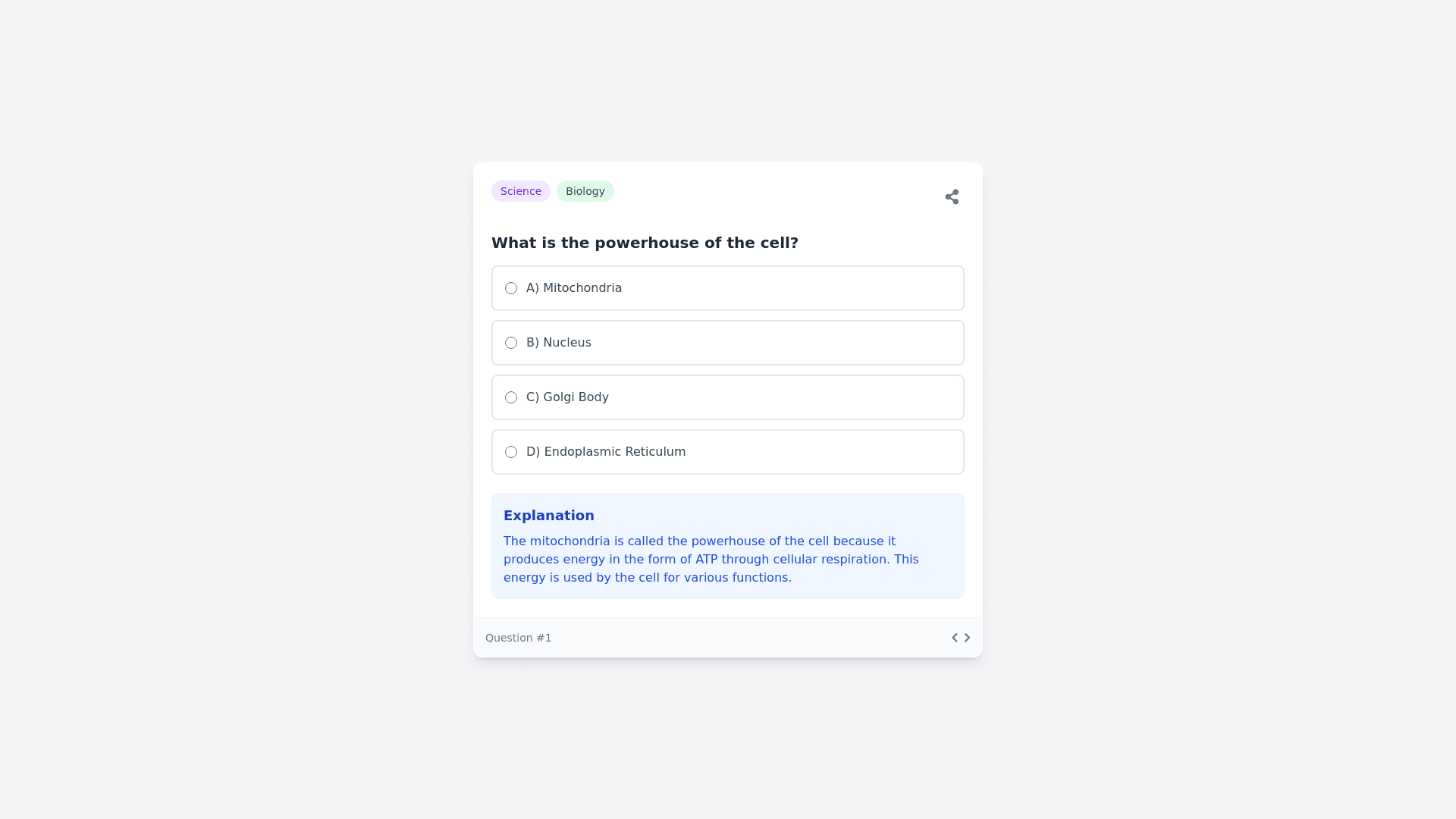Select the Nucleus radio button
This screenshot has height=819, width=1456.
pos(511,343)
